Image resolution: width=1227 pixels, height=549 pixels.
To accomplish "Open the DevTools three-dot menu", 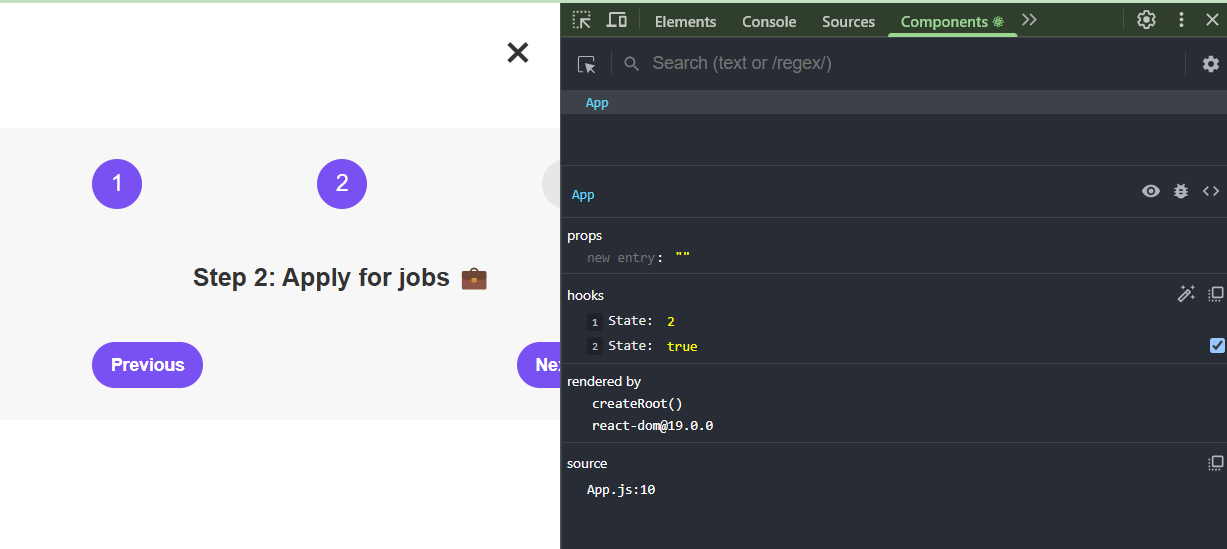I will tap(1181, 20).
